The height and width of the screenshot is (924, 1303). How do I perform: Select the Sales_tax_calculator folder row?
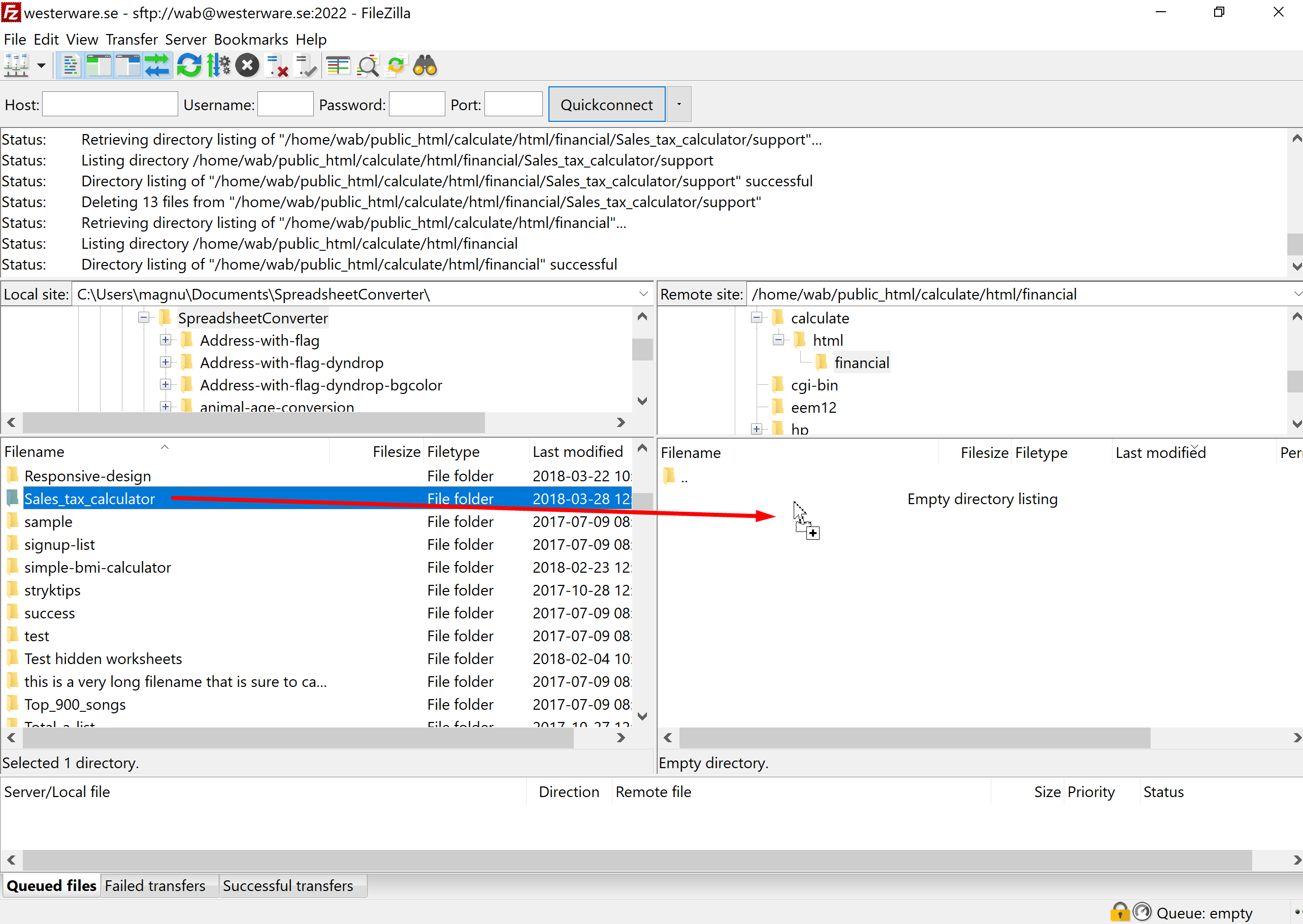[316, 499]
